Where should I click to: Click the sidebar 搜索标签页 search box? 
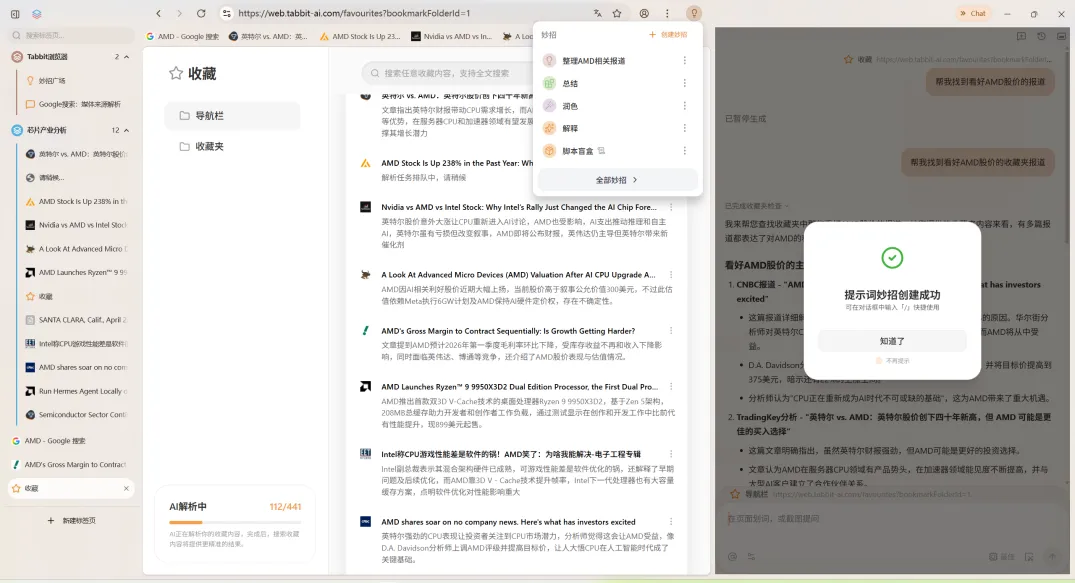point(72,35)
